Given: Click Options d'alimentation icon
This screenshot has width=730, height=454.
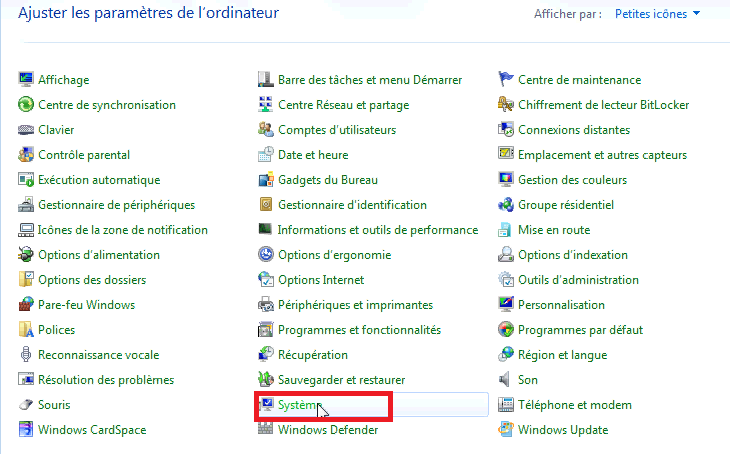Looking at the screenshot, I should (x=26, y=255).
